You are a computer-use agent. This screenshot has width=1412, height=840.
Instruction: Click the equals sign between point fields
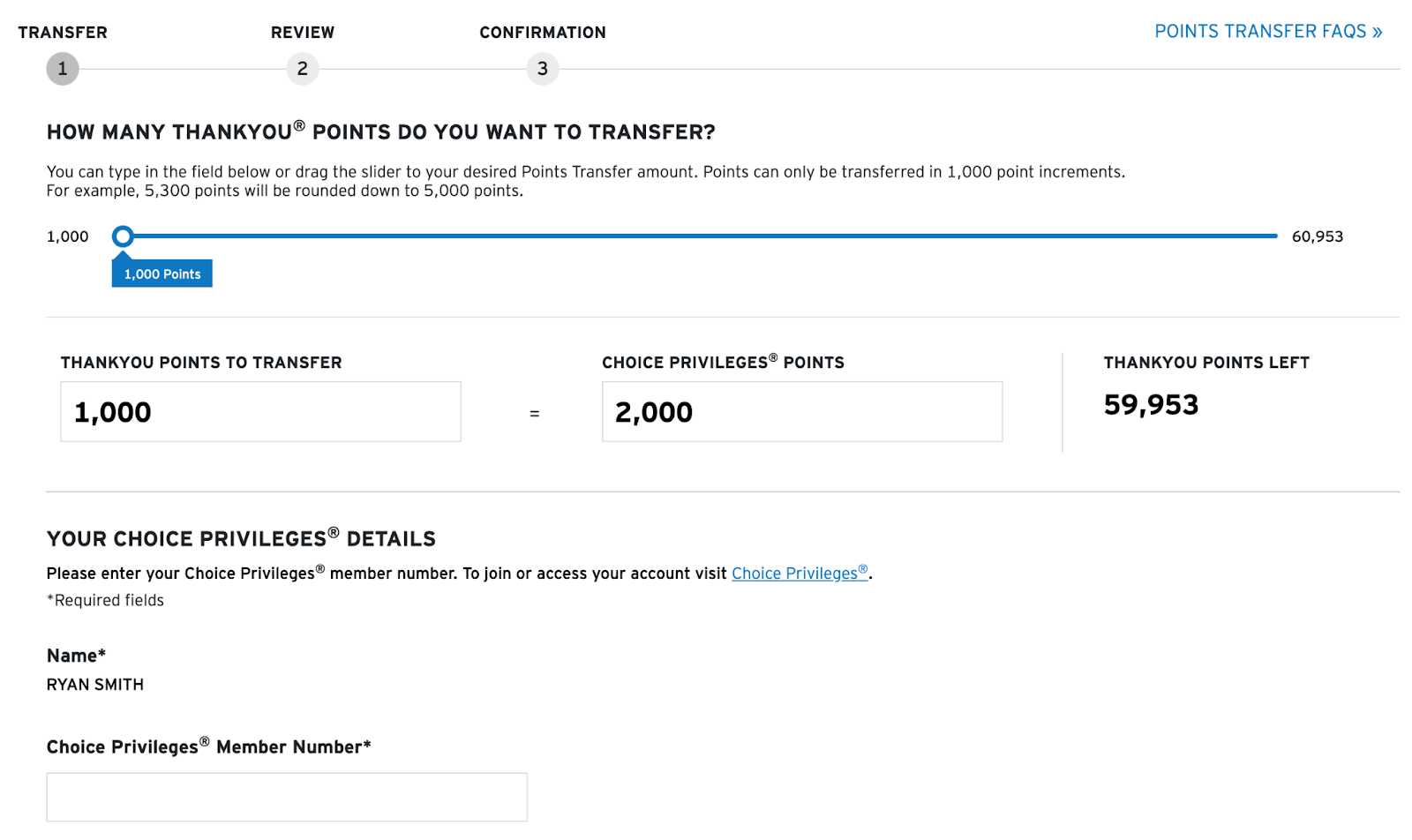[x=534, y=414]
